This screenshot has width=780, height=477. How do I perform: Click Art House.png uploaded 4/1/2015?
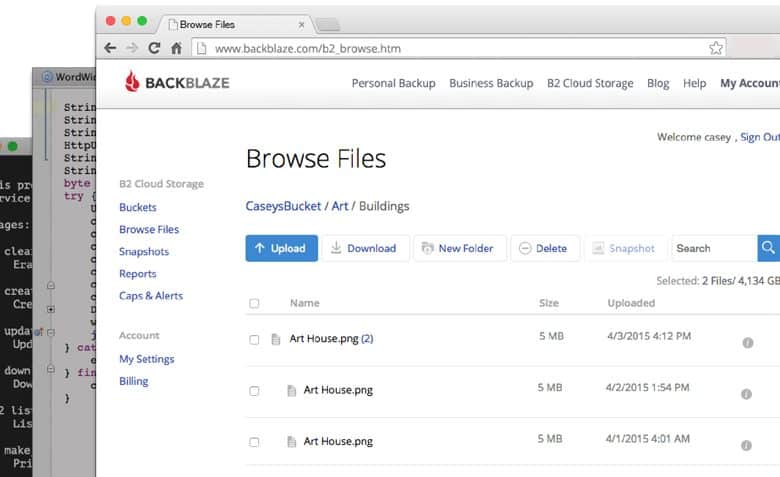coord(338,441)
